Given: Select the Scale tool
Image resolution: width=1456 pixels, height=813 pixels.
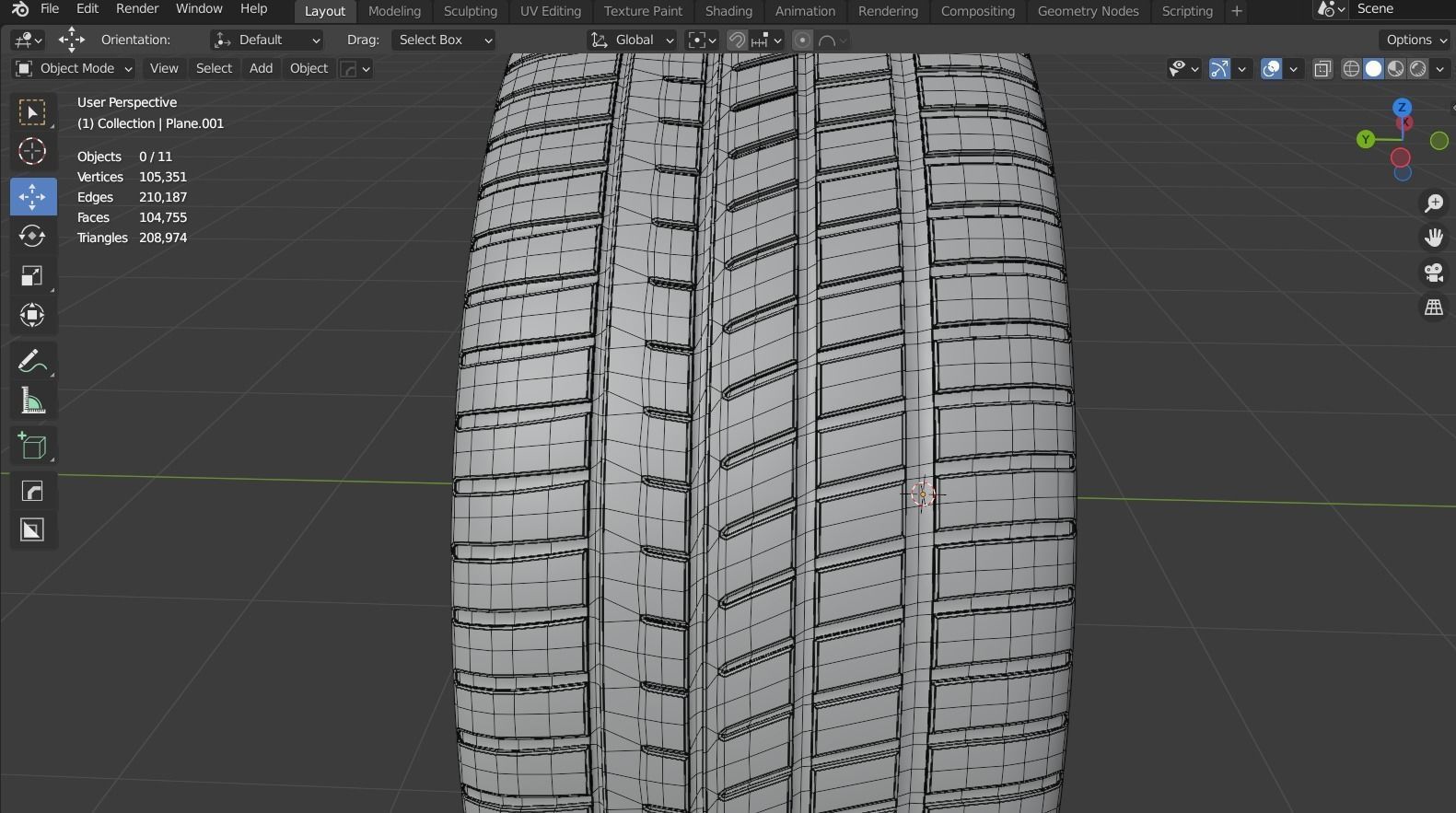Looking at the screenshot, I should point(32,276).
